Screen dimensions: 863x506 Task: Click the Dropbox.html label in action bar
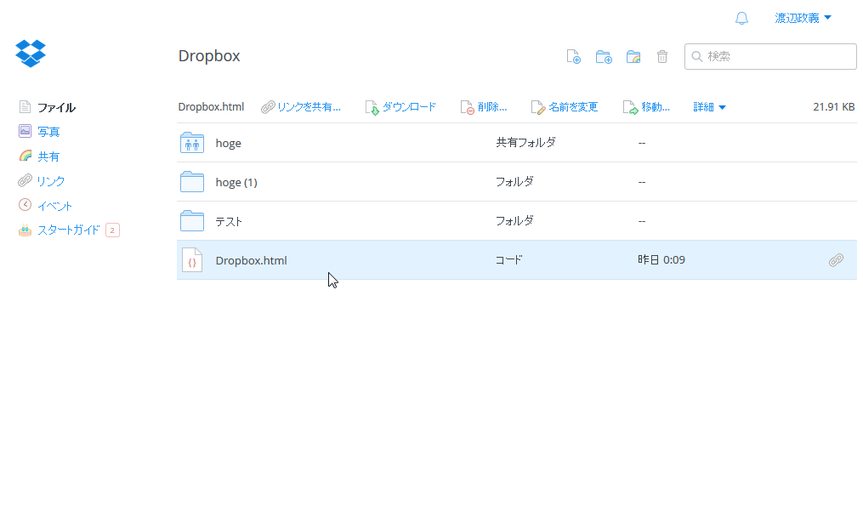(211, 107)
